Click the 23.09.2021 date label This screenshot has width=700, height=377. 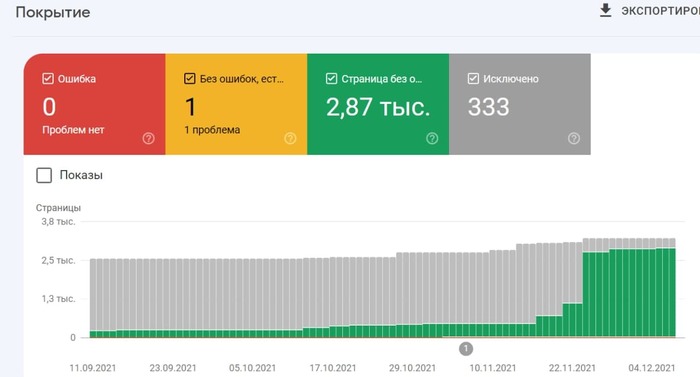(173, 368)
